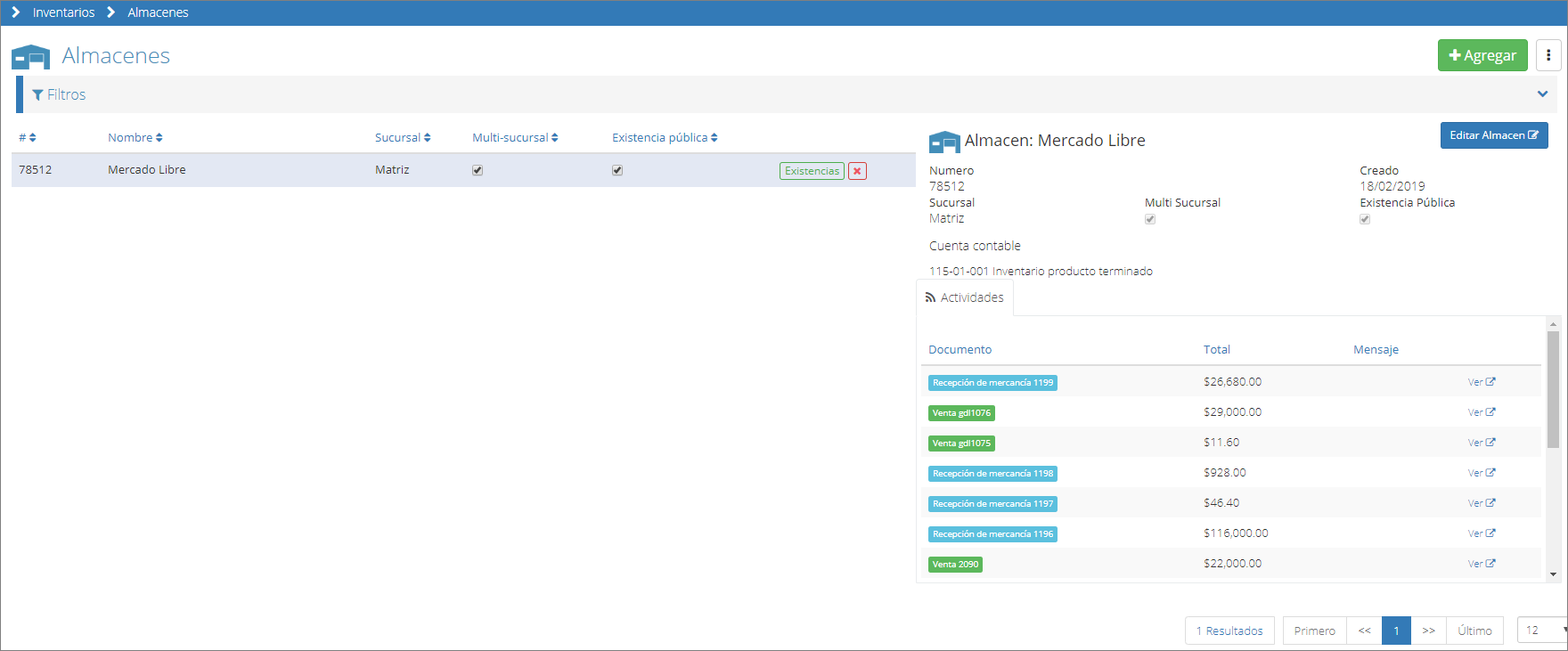Click the Actividades feed icon
Viewport: 1568px width, 651px height.
click(930, 297)
